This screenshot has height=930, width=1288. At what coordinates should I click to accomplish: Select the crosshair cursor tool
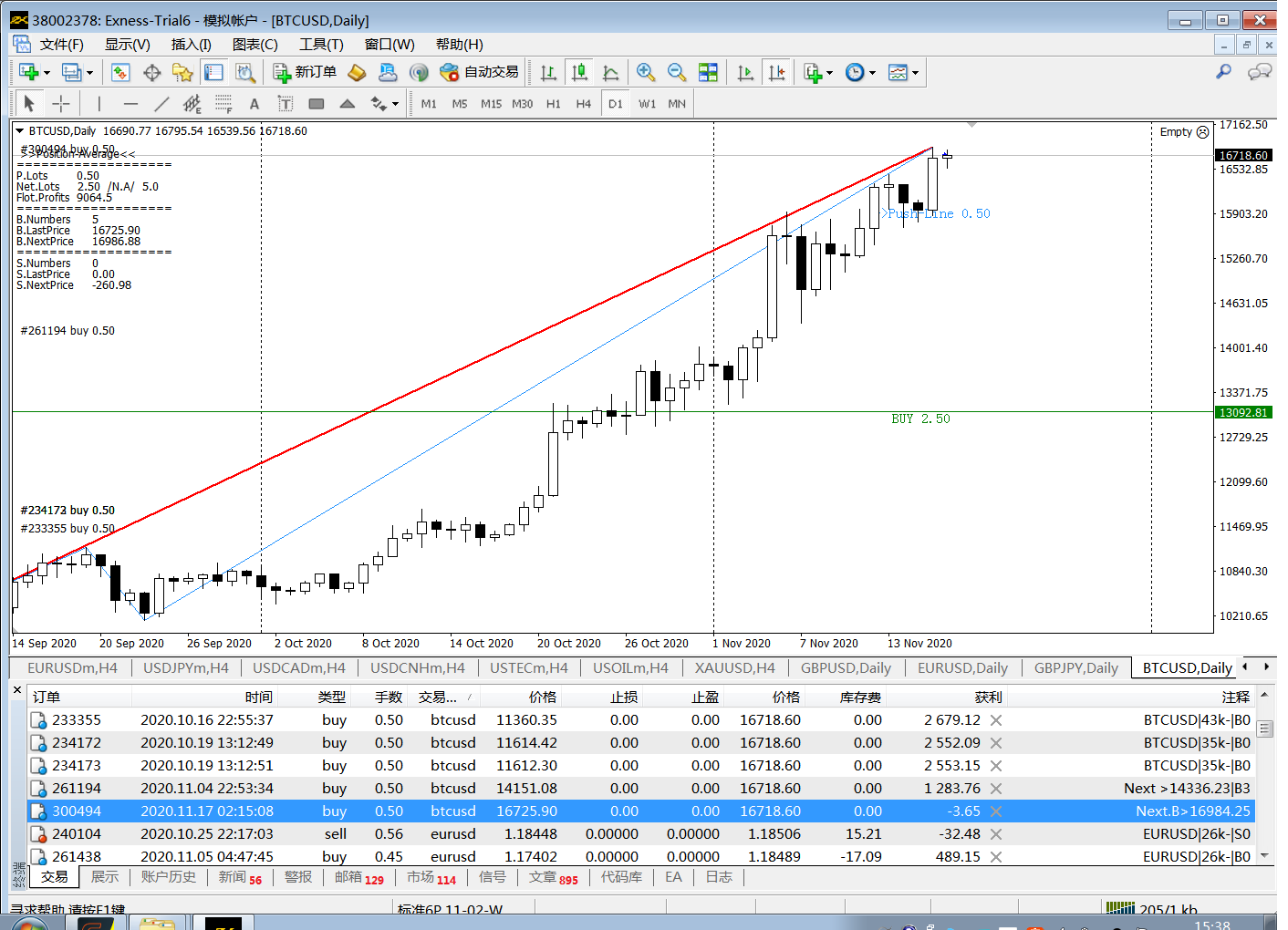pos(60,104)
